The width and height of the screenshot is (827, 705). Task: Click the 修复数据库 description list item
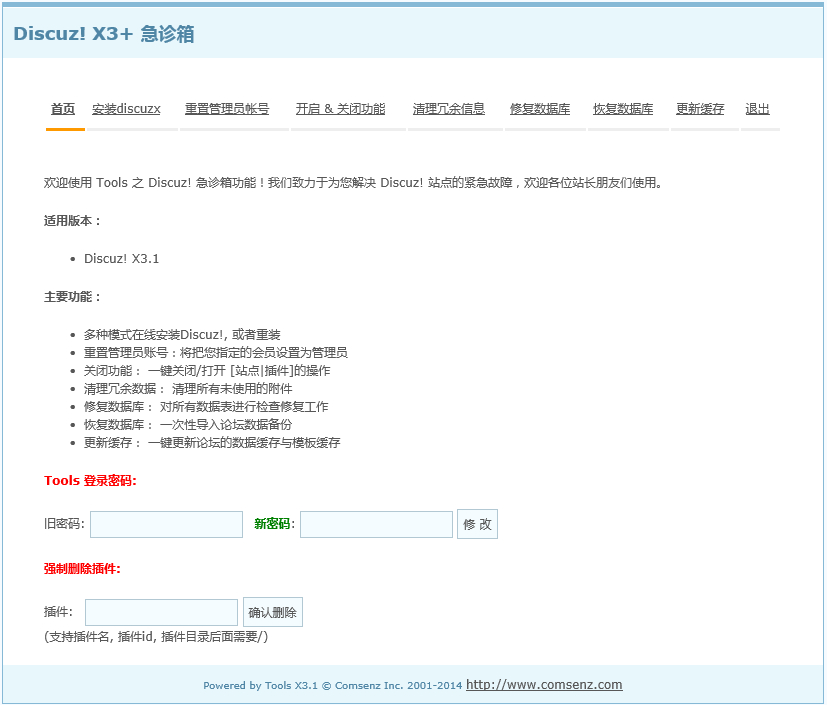(x=206, y=407)
